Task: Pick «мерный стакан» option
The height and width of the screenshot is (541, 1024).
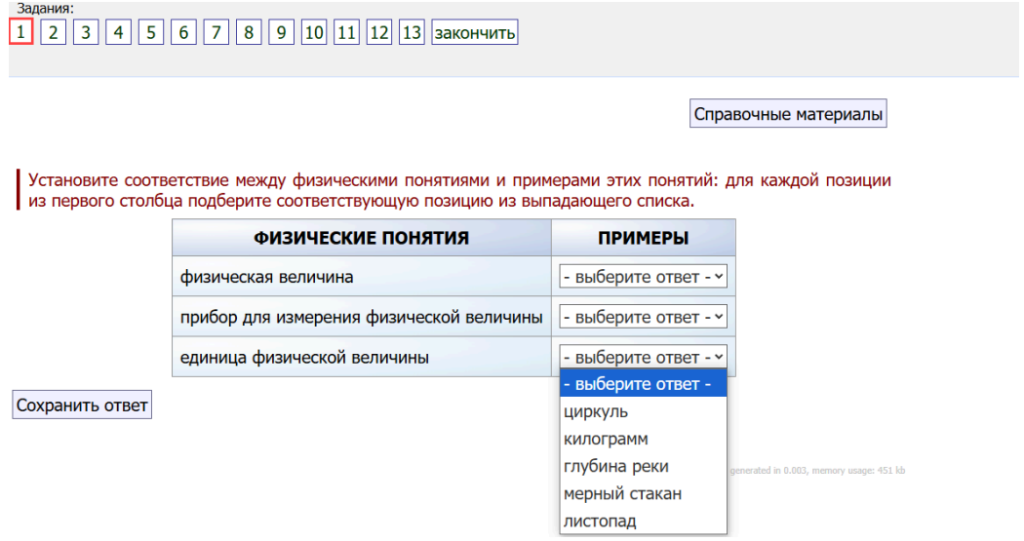Action: pyautogui.click(x=622, y=494)
